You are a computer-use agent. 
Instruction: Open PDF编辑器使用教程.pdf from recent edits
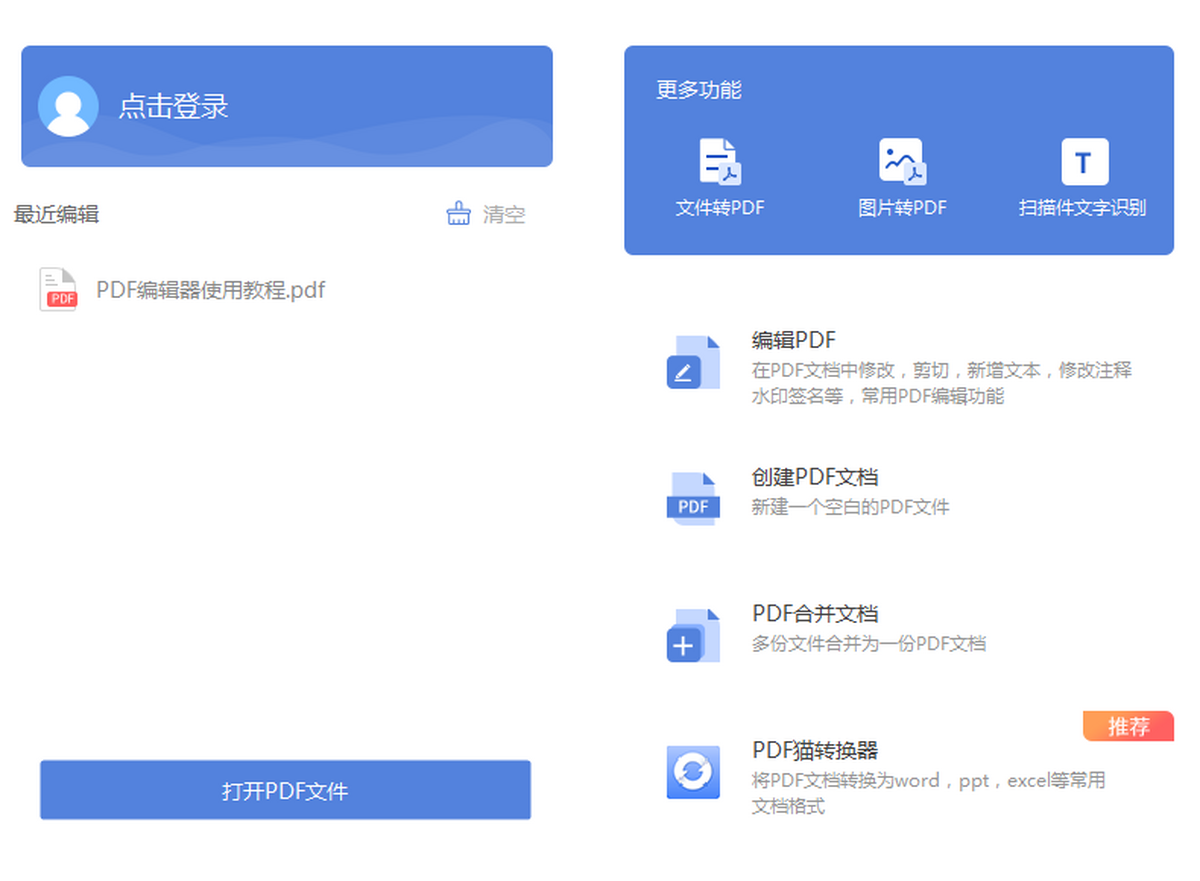click(209, 289)
